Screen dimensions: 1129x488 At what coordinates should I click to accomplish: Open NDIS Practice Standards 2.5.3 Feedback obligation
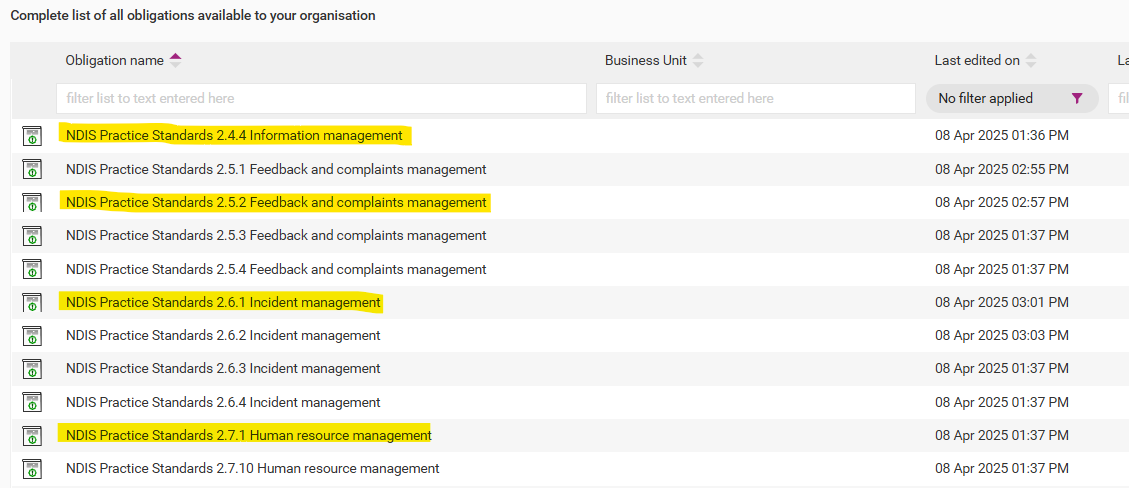coord(276,235)
